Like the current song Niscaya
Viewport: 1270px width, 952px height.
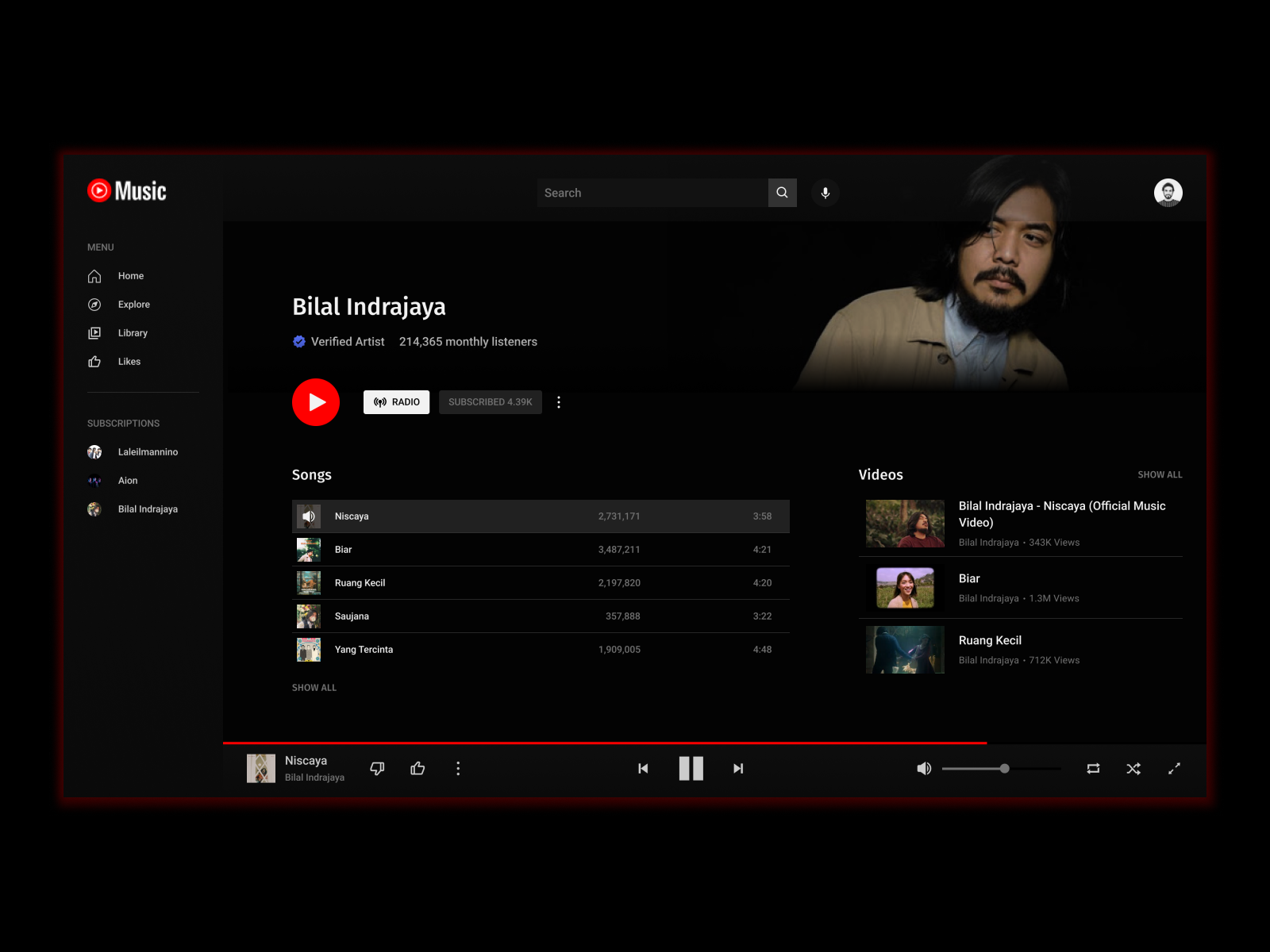pos(418,769)
